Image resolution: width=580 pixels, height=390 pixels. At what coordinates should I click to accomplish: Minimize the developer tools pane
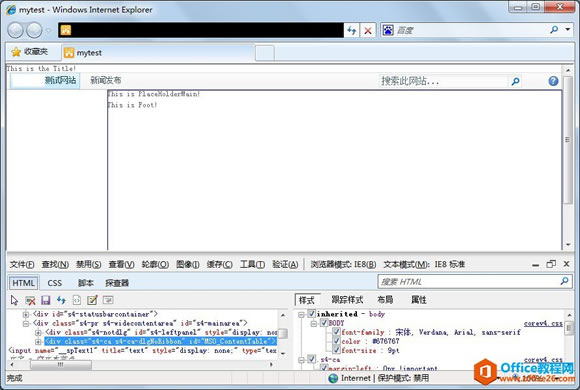coord(535,265)
